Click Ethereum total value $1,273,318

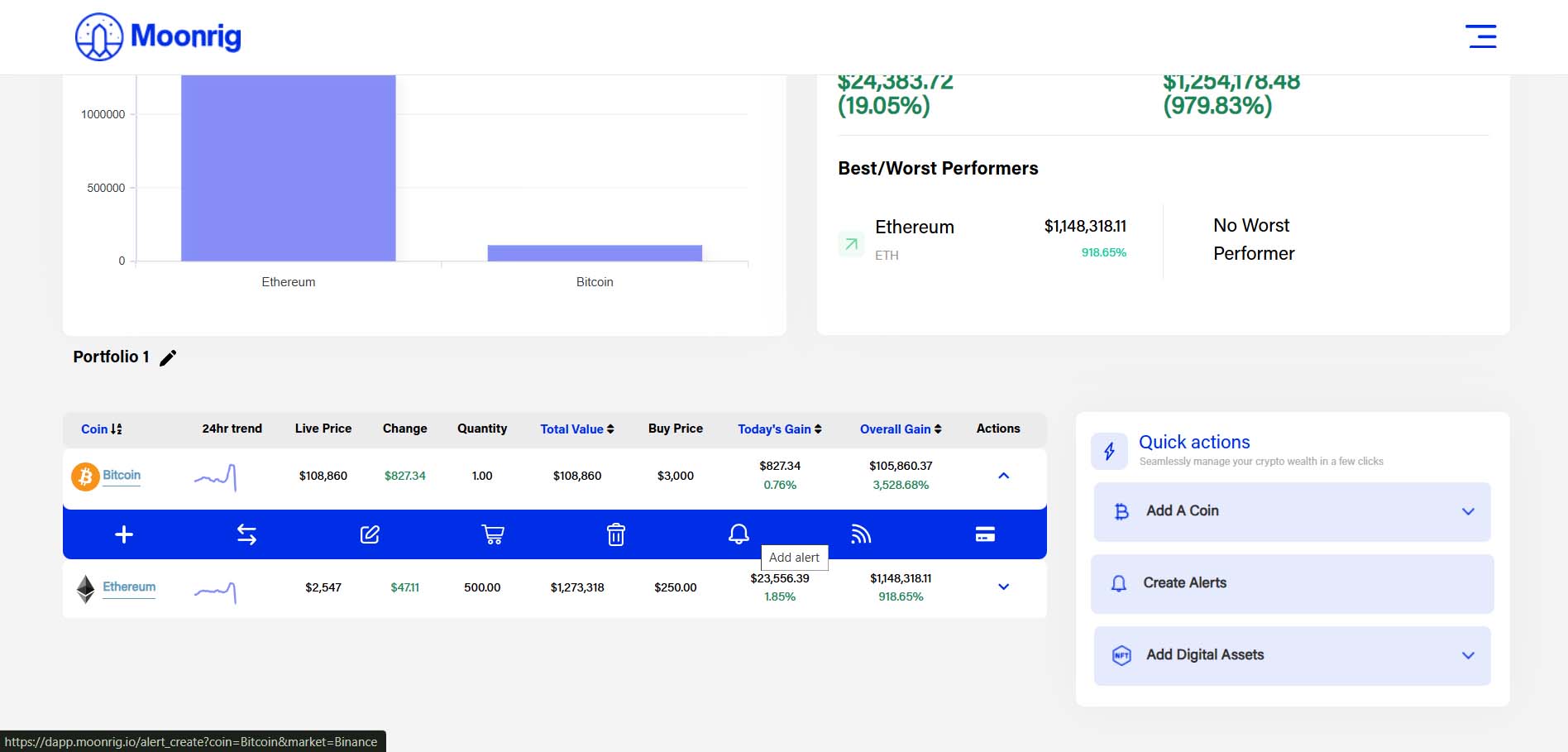pyautogui.click(x=577, y=587)
